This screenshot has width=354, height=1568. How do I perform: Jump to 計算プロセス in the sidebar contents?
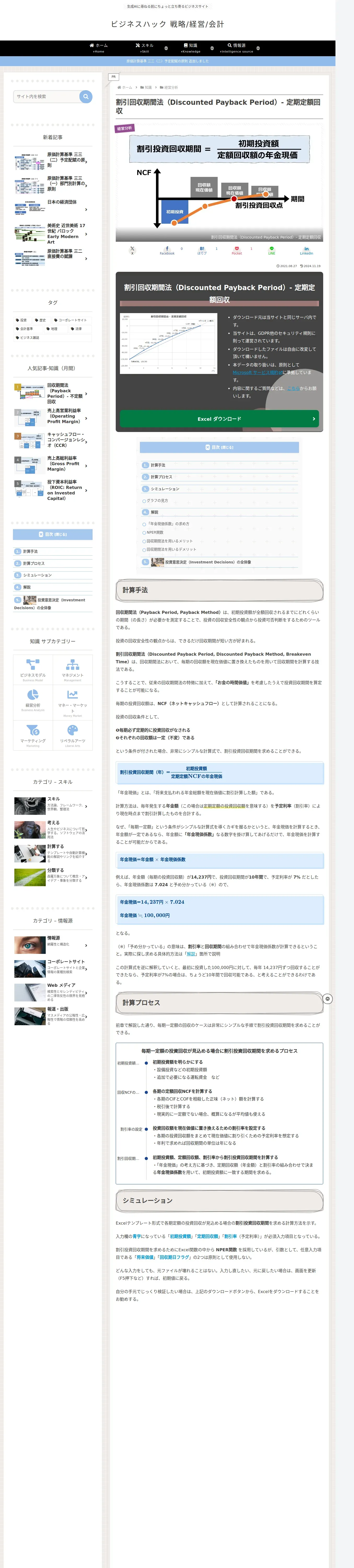[x=34, y=564]
